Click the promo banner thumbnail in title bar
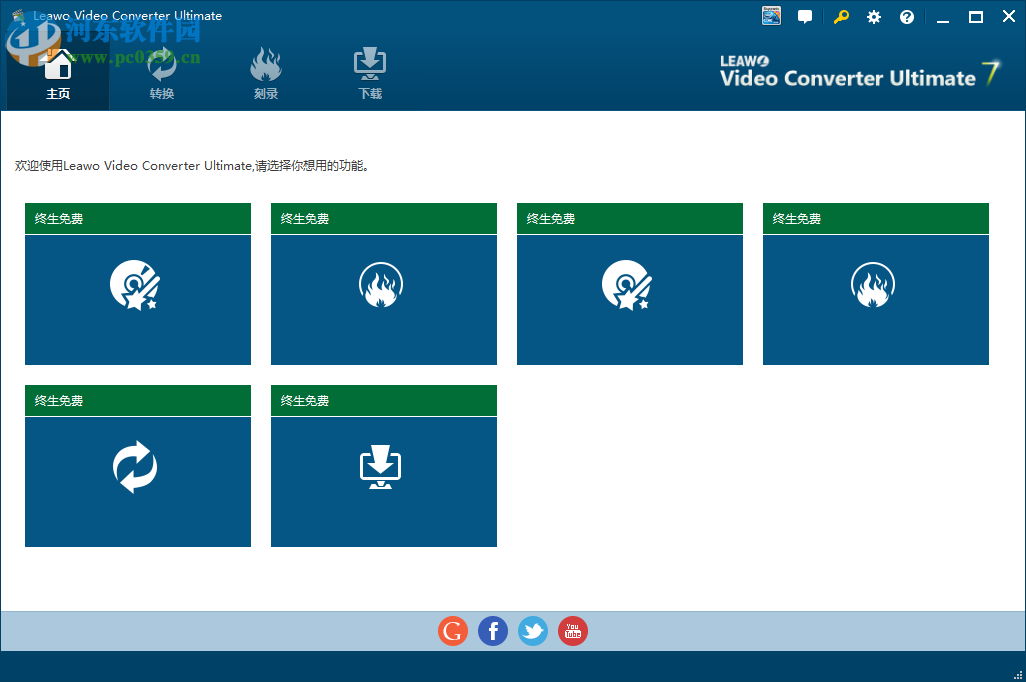 pos(770,16)
